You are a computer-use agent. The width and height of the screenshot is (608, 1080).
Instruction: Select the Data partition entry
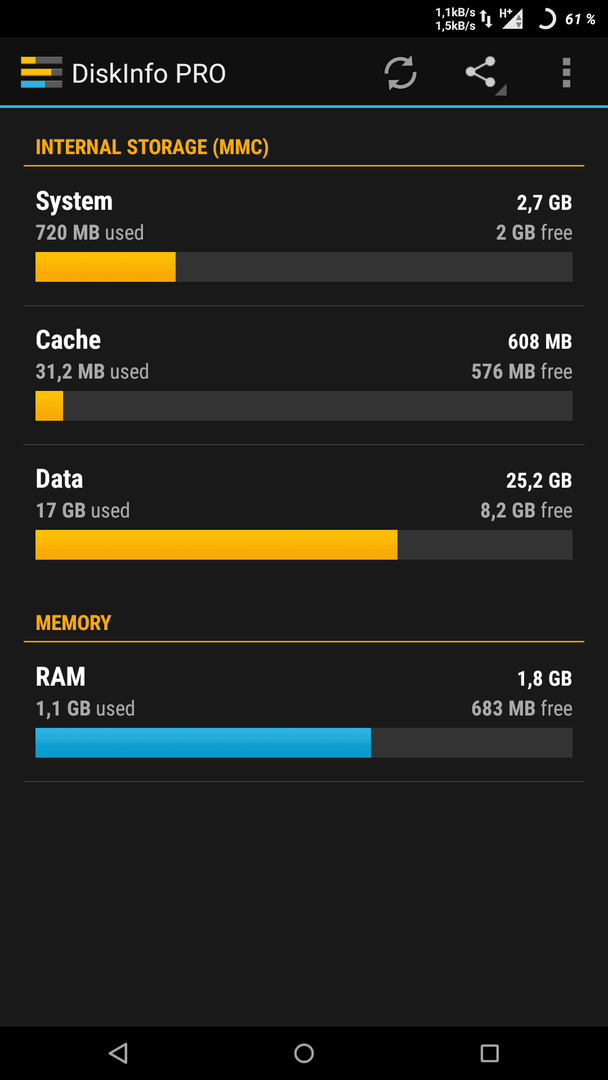[304, 515]
